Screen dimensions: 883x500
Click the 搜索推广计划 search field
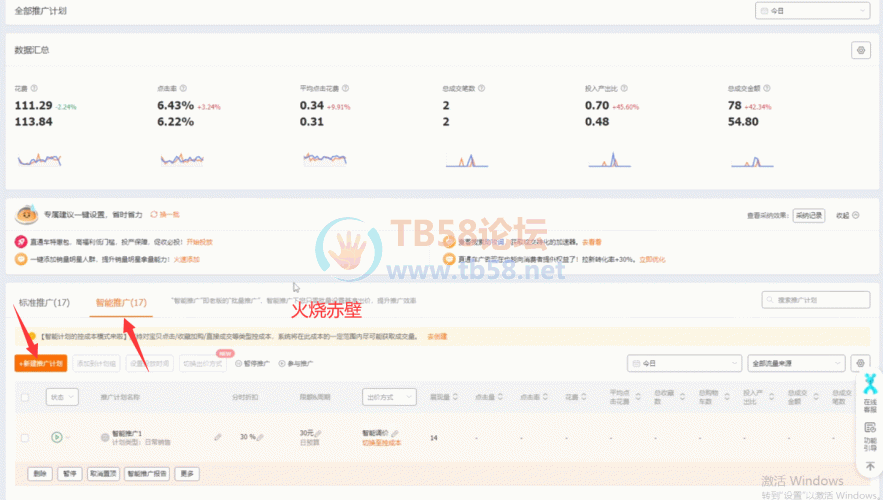[815, 300]
